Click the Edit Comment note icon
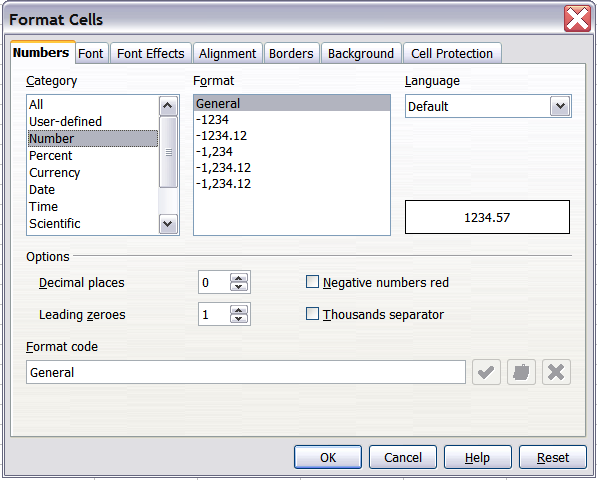 (x=521, y=372)
